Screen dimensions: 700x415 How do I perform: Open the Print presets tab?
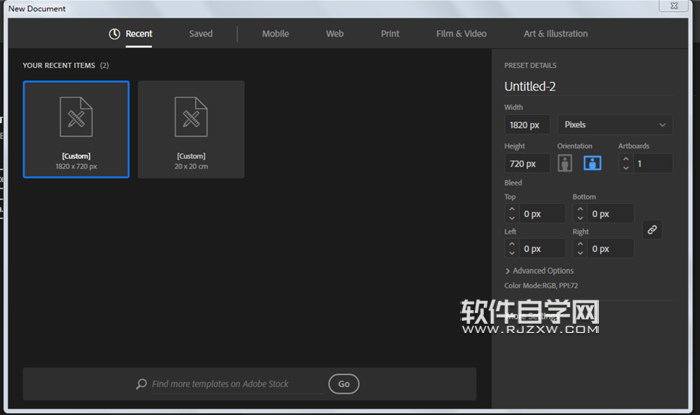[x=390, y=34]
